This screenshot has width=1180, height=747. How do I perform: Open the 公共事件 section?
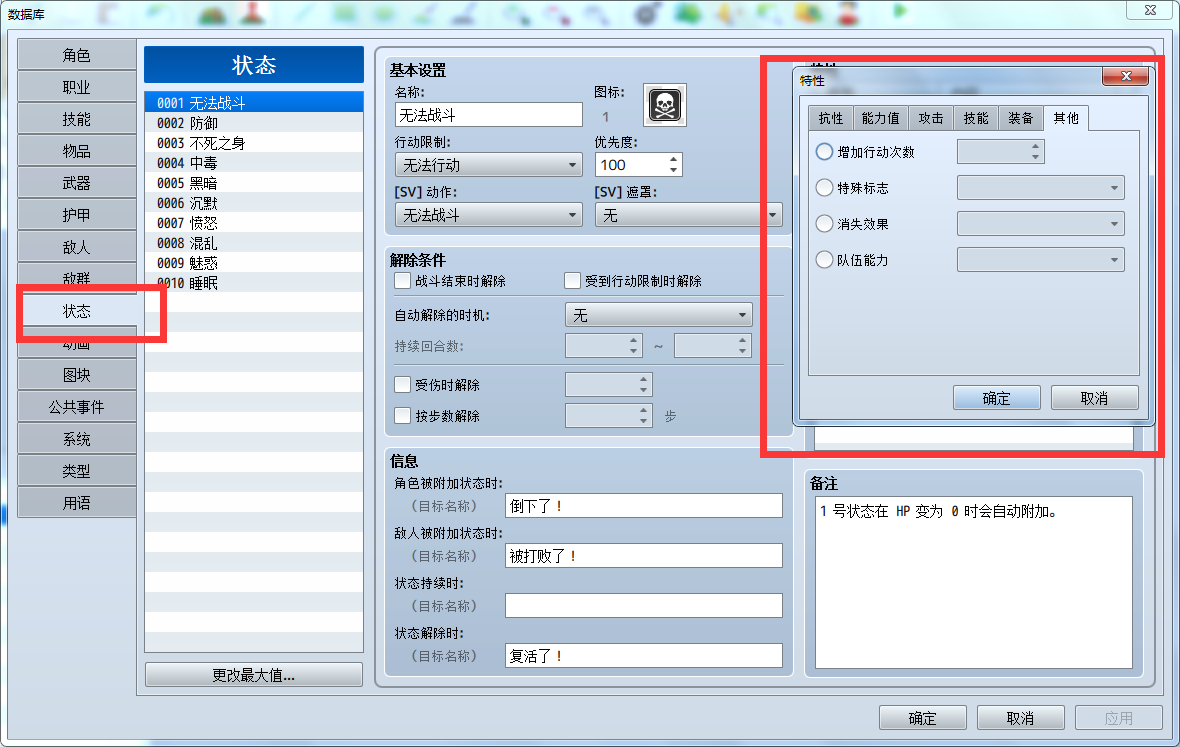(x=77, y=407)
